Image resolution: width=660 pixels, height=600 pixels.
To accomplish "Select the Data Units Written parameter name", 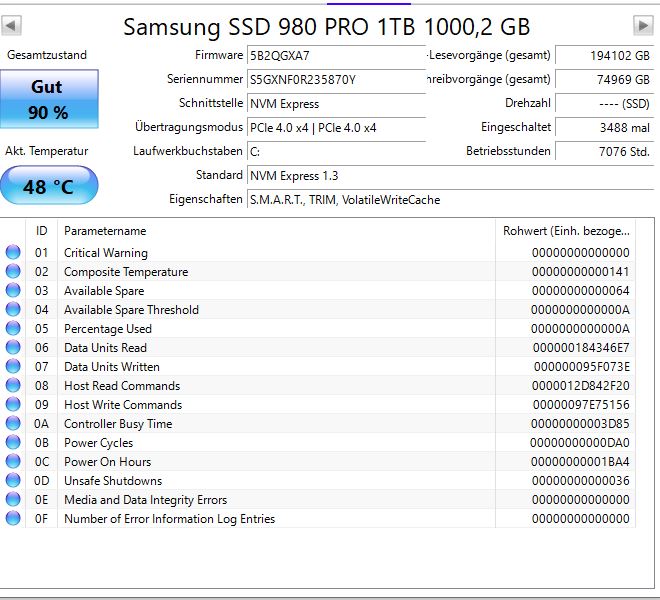I will (x=112, y=367).
